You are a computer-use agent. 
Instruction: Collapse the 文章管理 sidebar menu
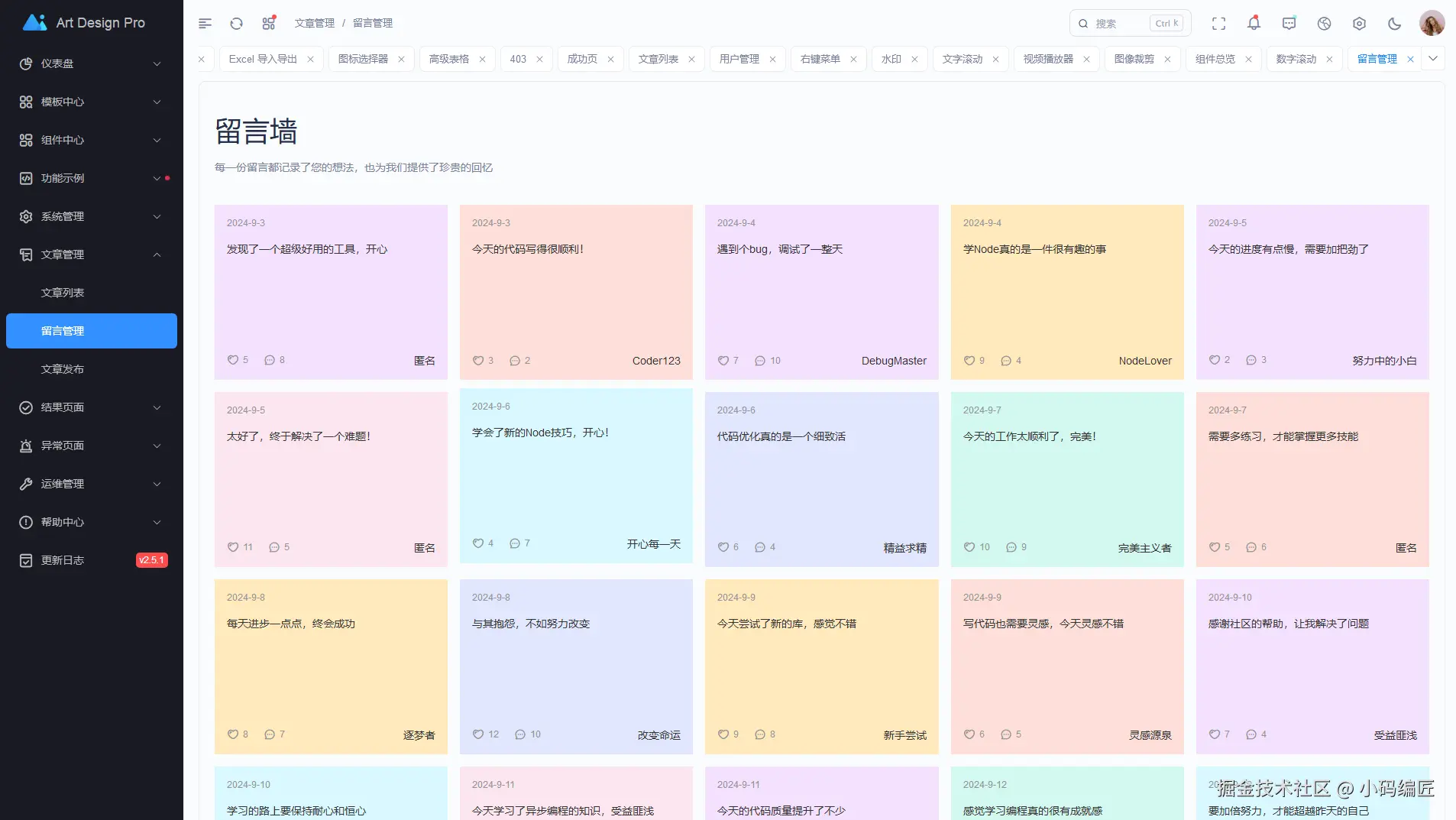coord(92,254)
